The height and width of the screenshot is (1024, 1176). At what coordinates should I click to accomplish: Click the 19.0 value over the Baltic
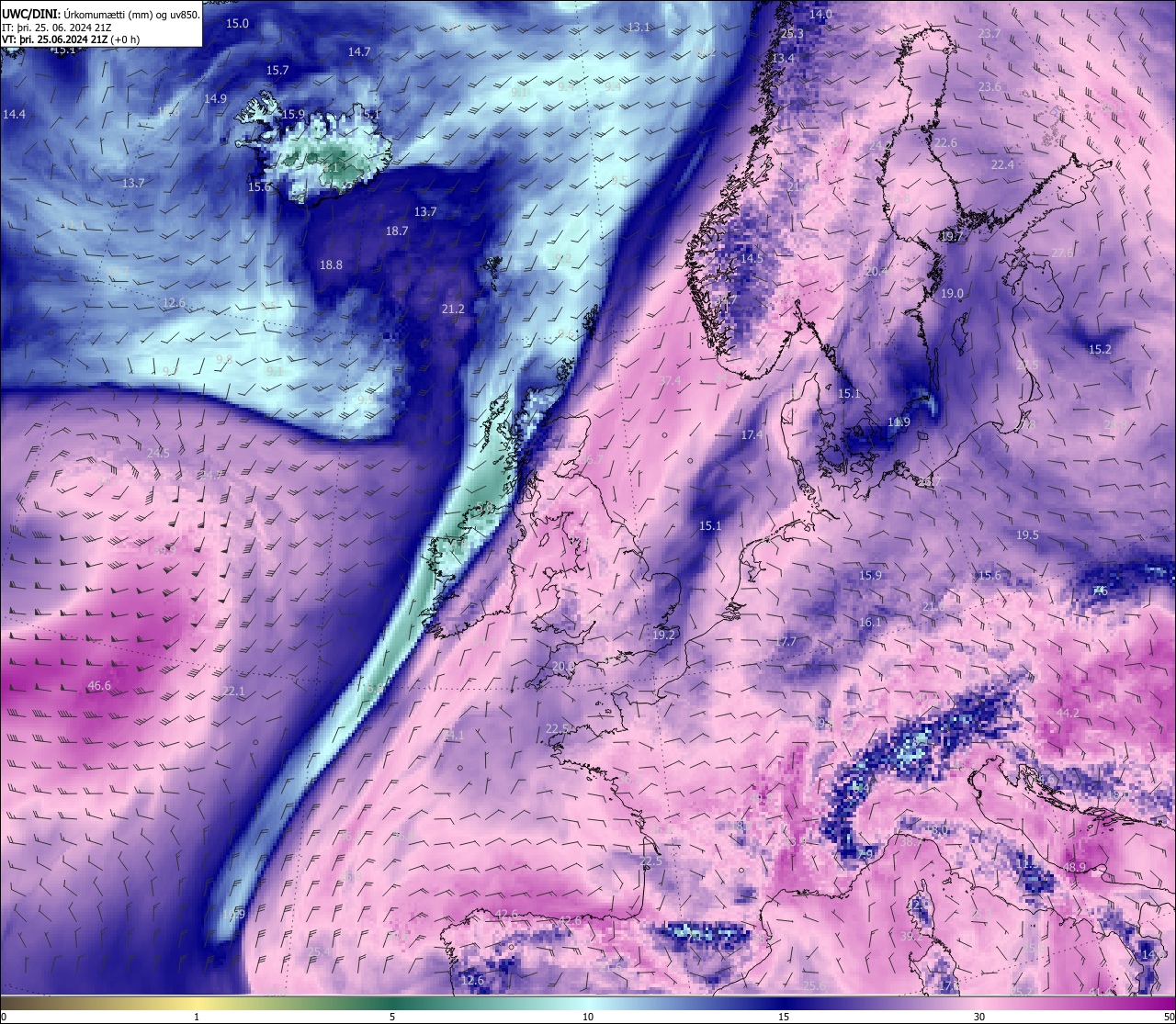tap(952, 294)
